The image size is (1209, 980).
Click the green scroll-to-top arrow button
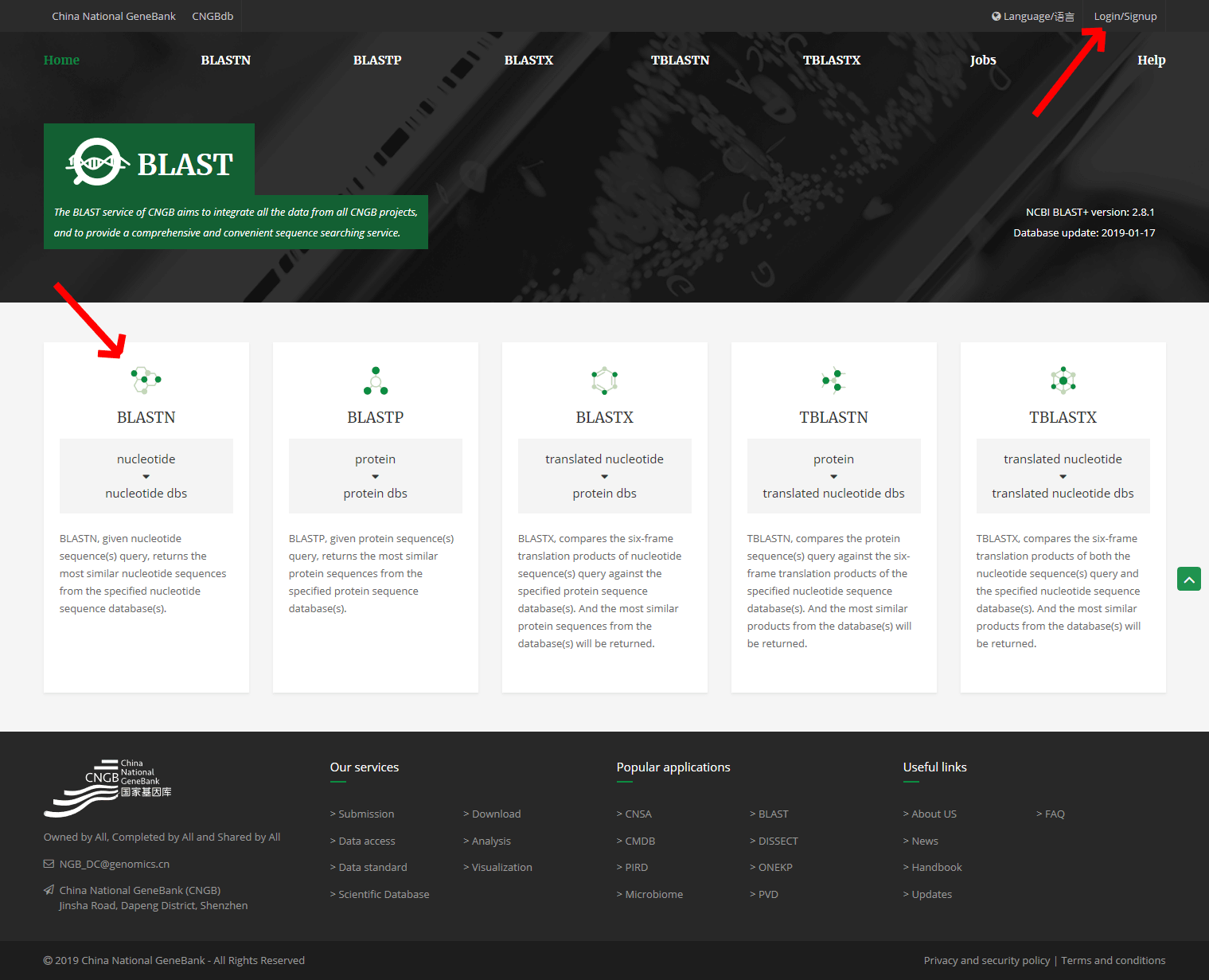[1189, 579]
